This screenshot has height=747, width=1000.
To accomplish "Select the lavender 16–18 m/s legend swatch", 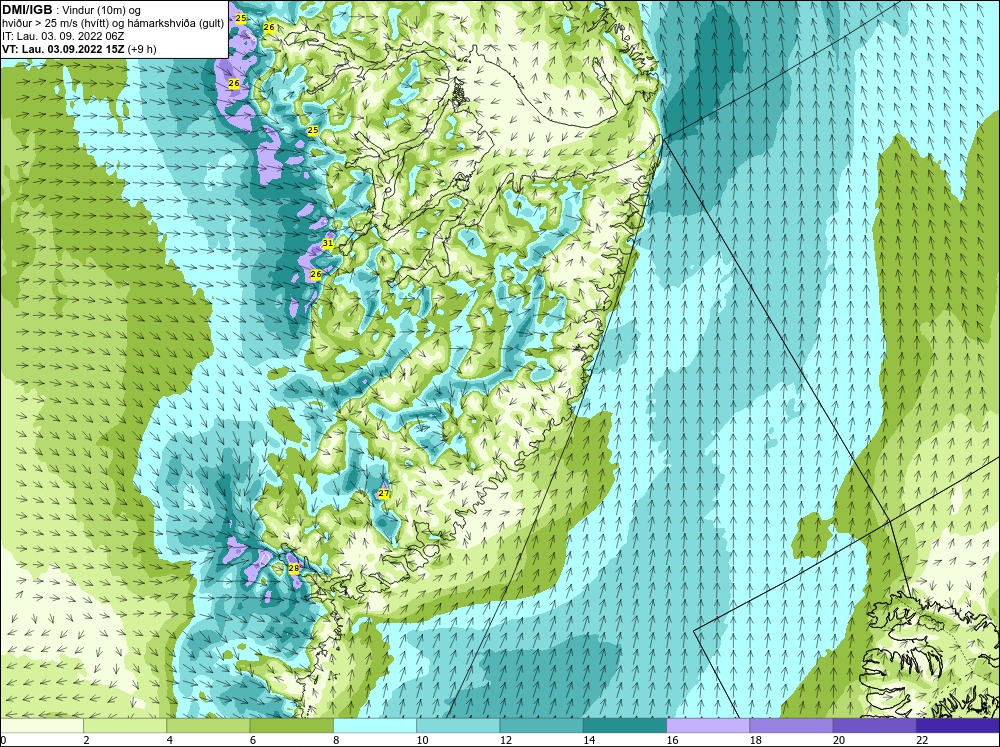I will 708,726.
